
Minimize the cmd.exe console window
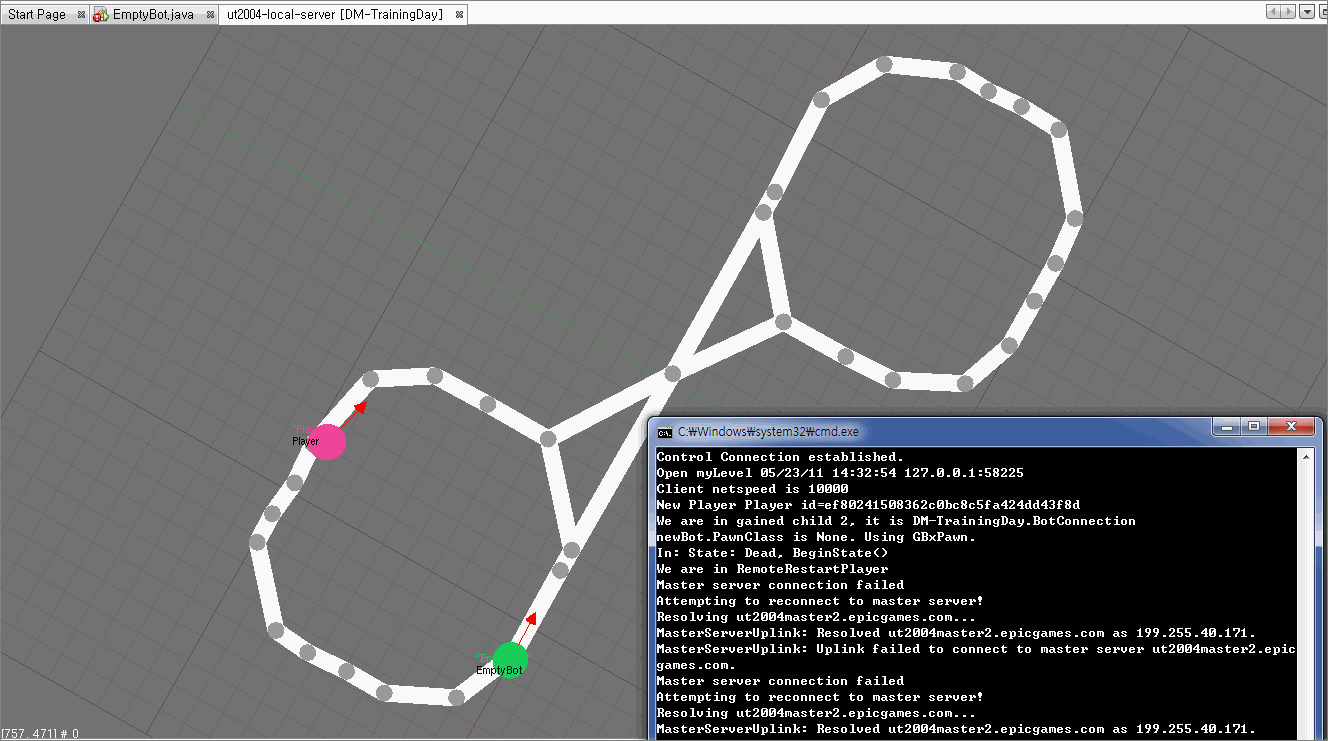tap(1227, 426)
